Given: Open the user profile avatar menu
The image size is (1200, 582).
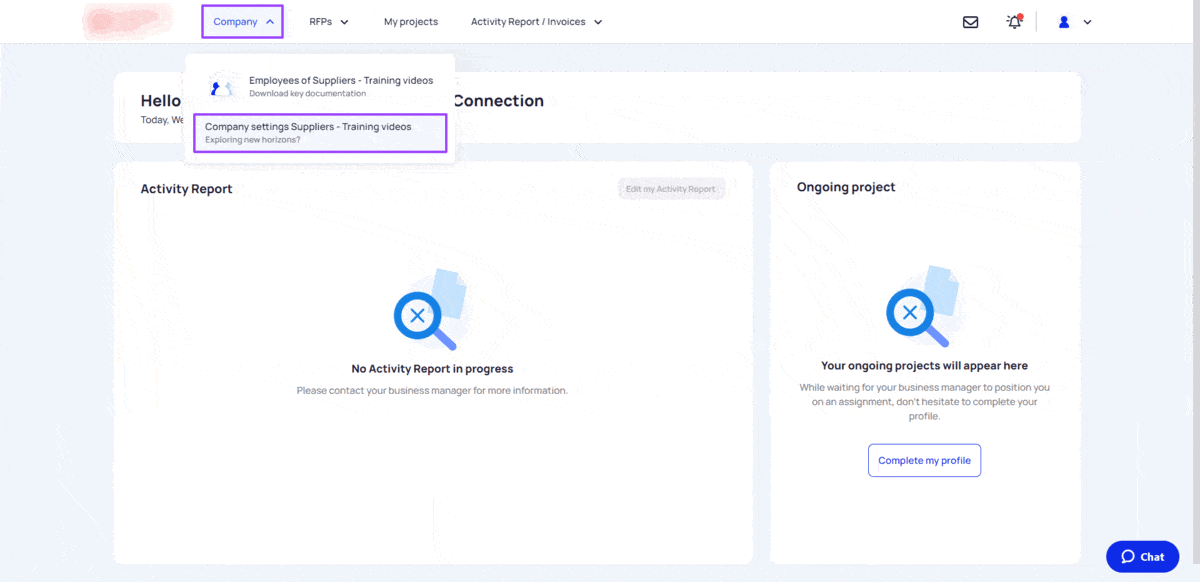Looking at the screenshot, I should 1064,22.
